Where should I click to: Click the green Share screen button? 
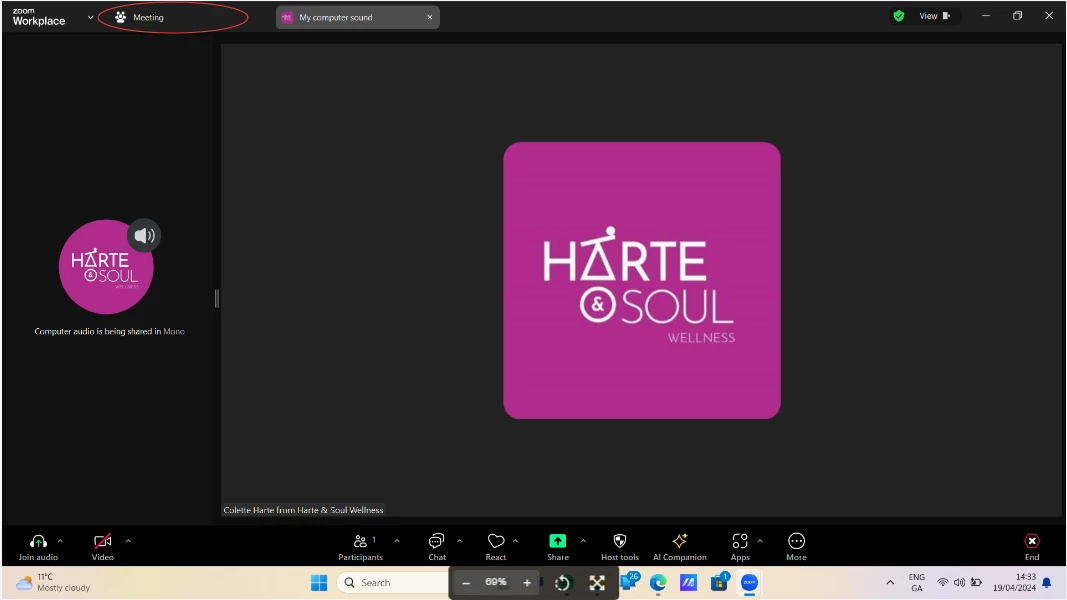click(x=557, y=541)
